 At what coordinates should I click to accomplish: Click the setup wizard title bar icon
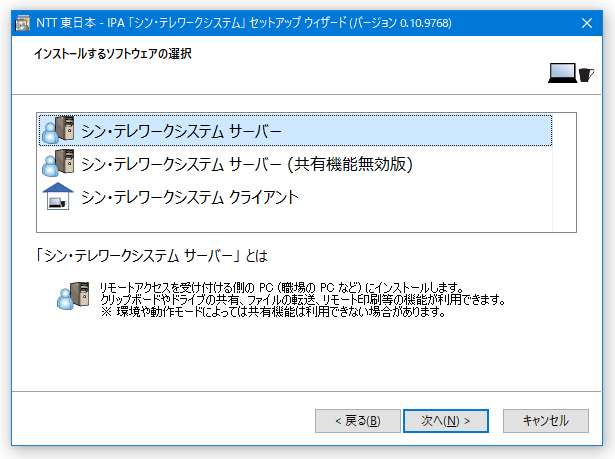(x=22, y=23)
